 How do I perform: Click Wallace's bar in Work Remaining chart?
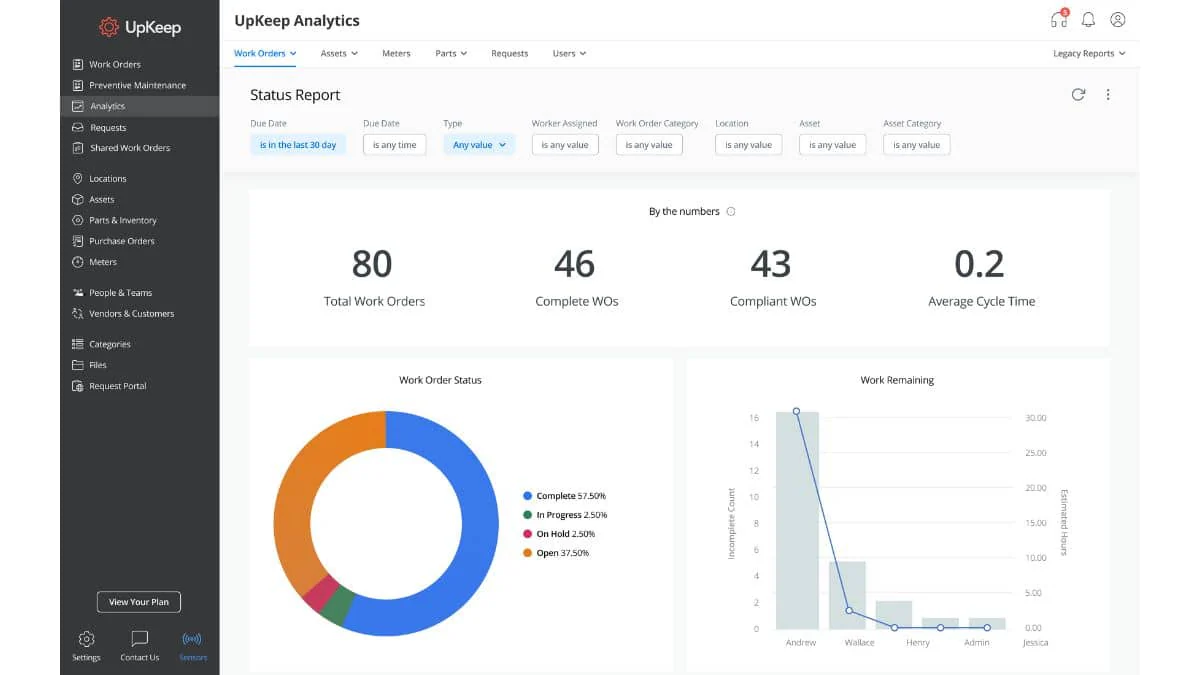[848, 595]
